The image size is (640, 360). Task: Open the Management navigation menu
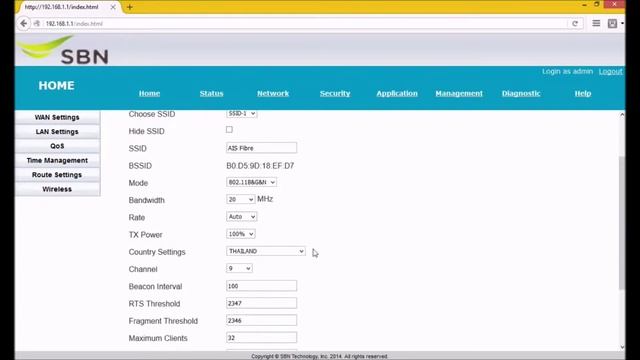point(459,93)
